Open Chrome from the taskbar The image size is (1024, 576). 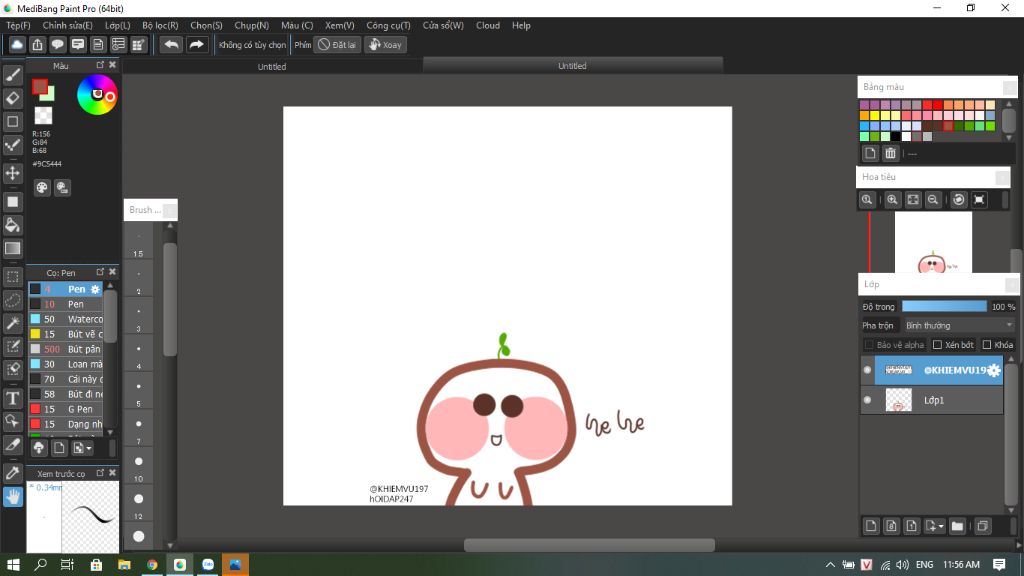coord(152,565)
